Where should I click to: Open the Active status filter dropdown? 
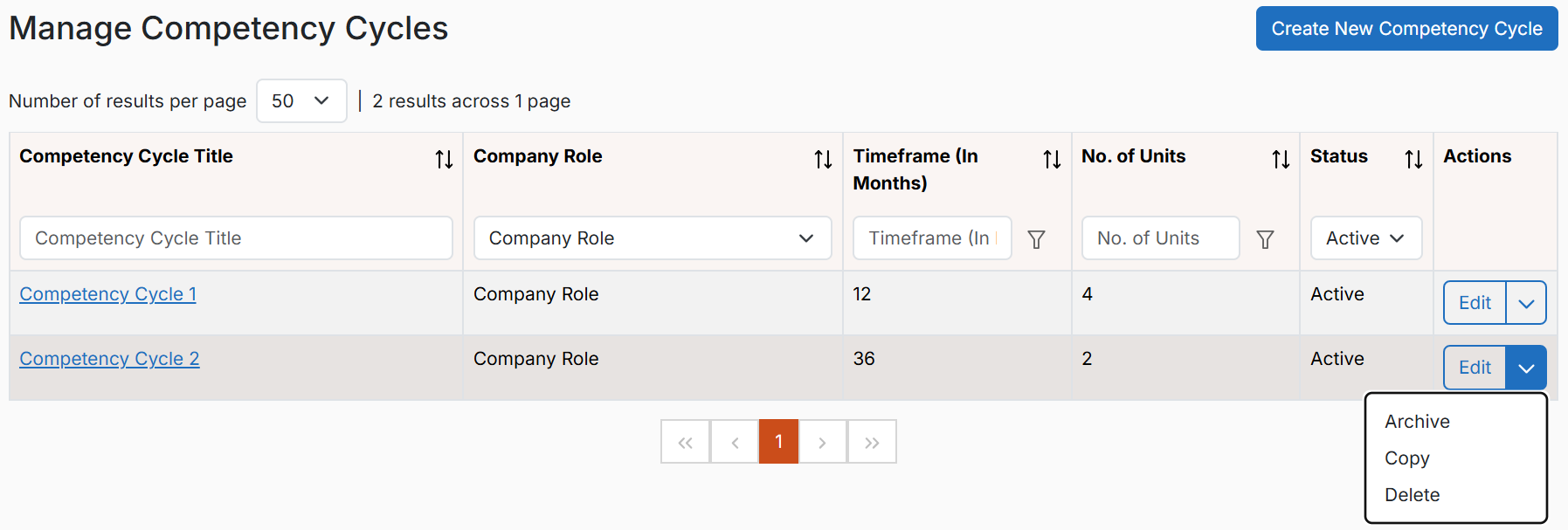tap(1366, 238)
